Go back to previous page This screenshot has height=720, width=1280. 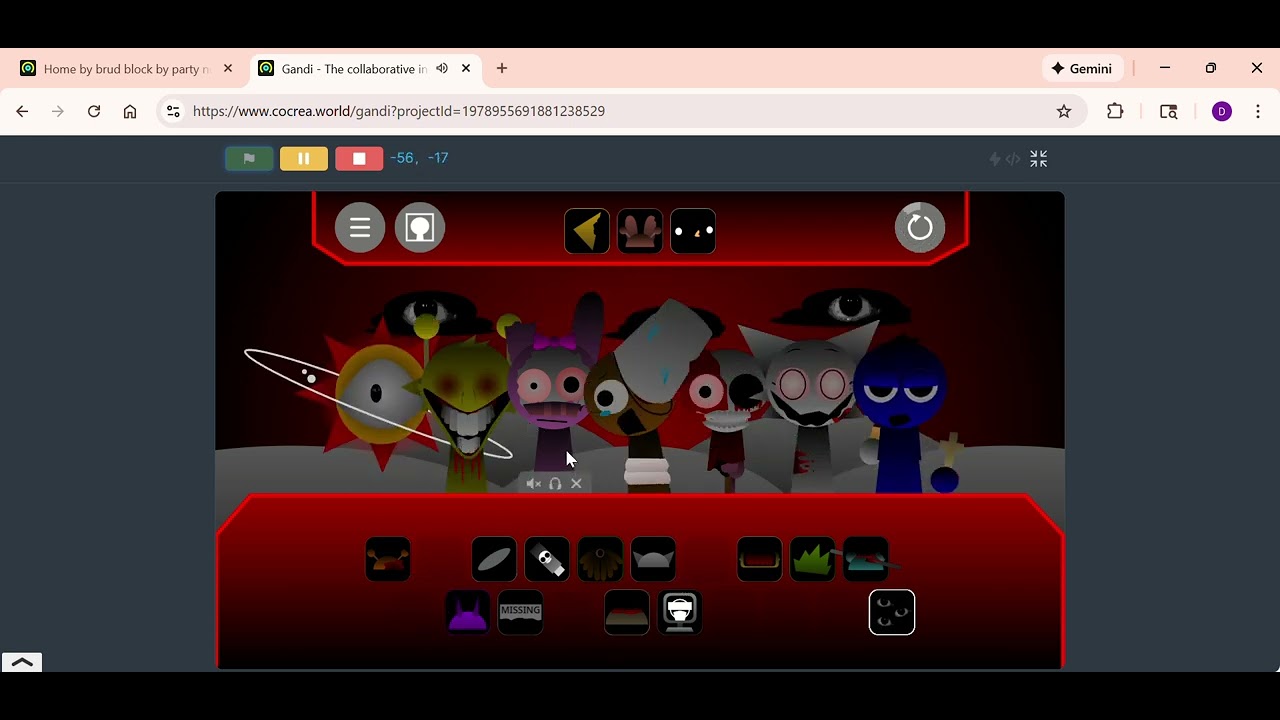coord(22,111)
